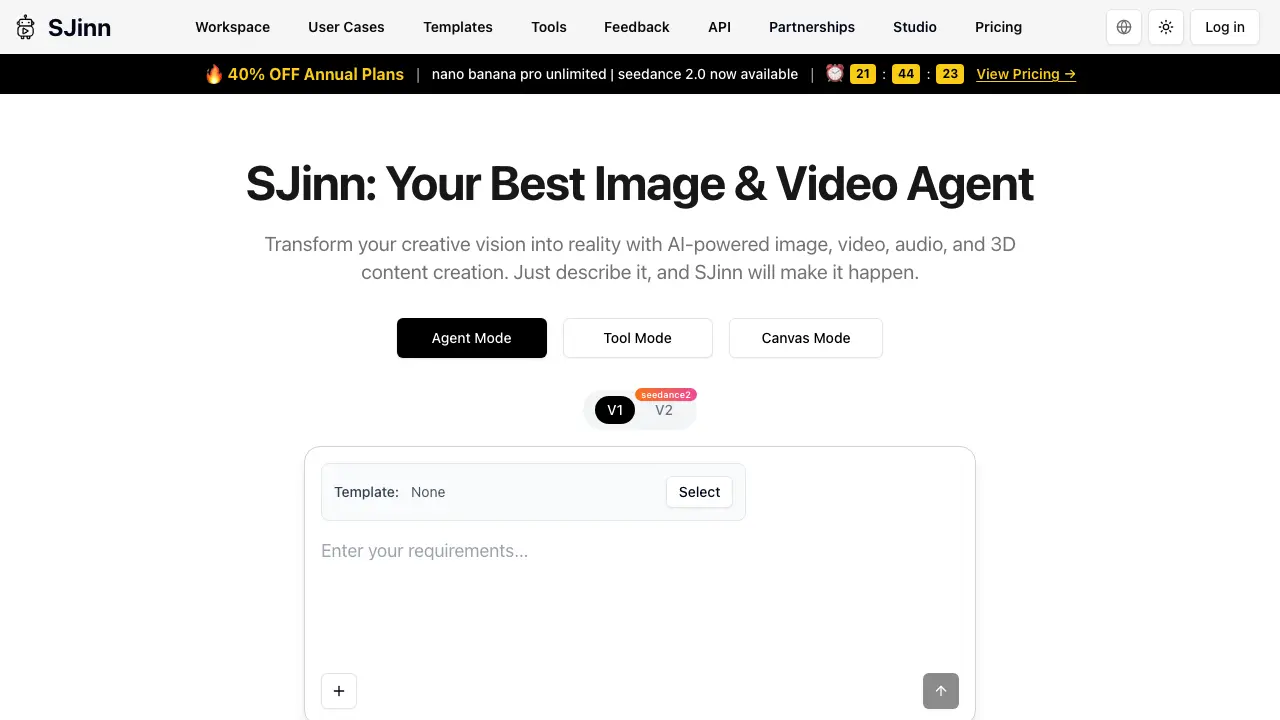Open Studio from the navigation bar
Screen dimensions: 1280x720
click(915, 27)
